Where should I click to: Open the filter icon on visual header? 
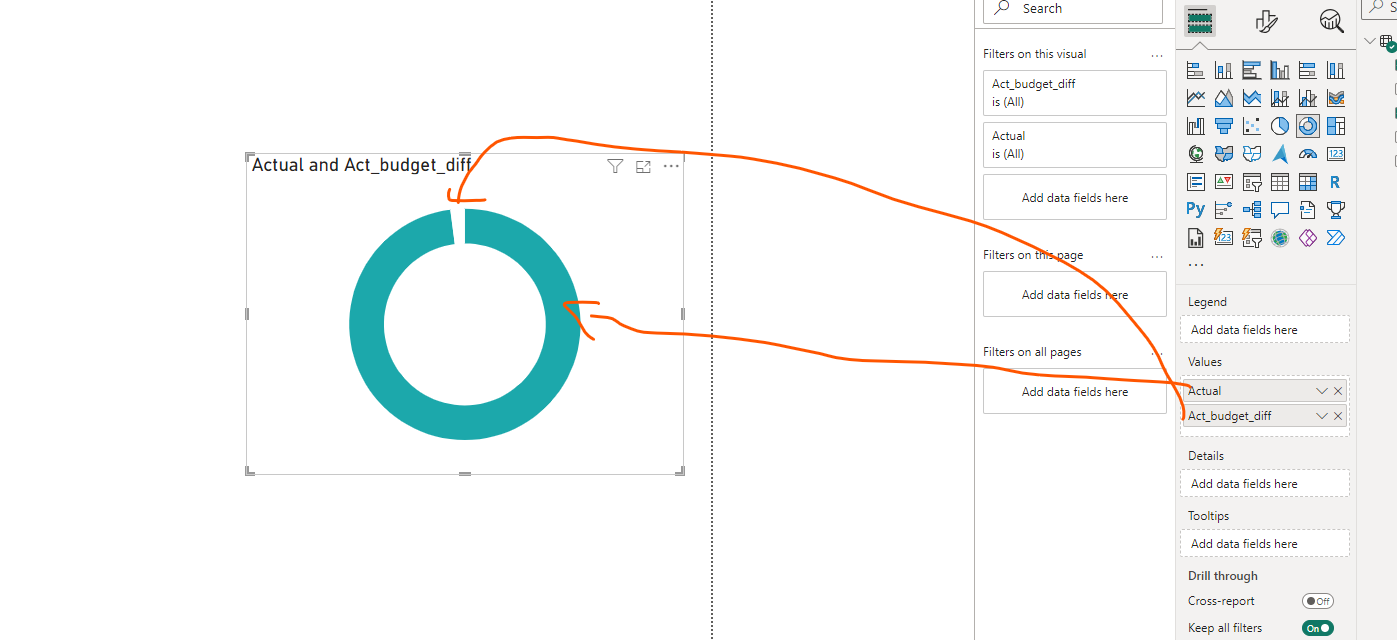coord(615,166)
